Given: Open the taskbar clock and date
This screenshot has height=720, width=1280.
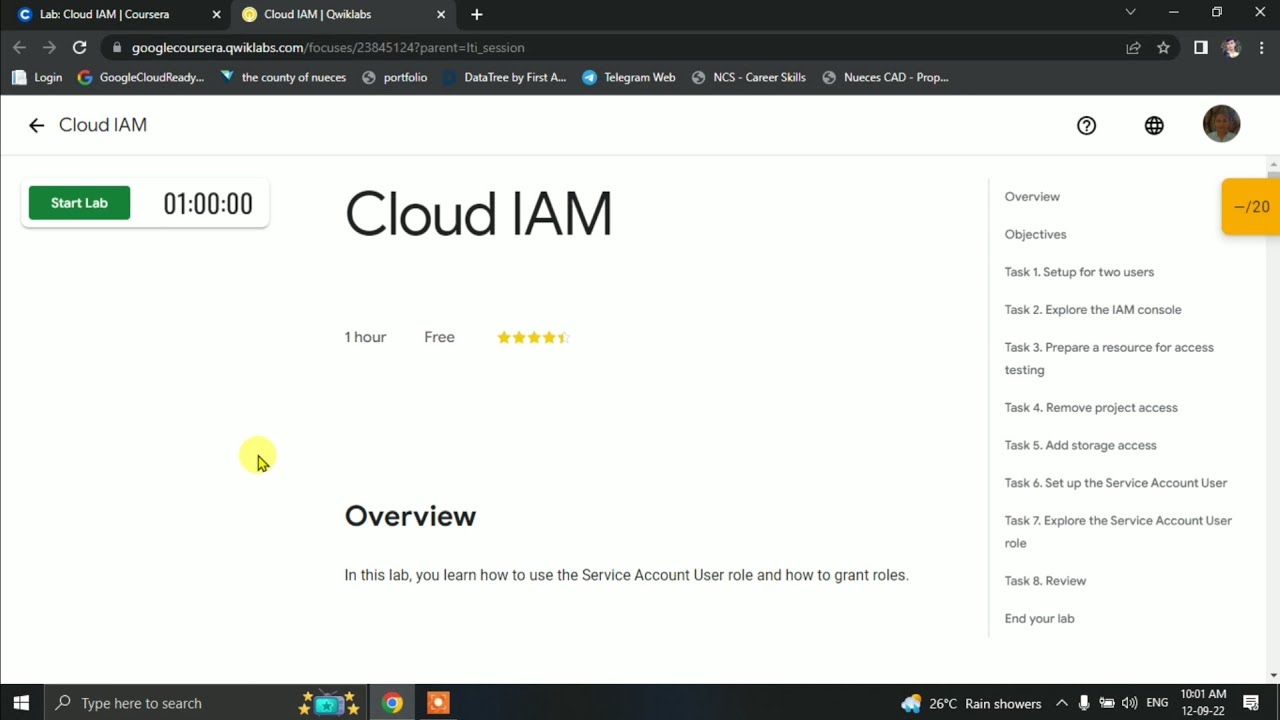Looking at the screenshot, I should pos(1203,703).
